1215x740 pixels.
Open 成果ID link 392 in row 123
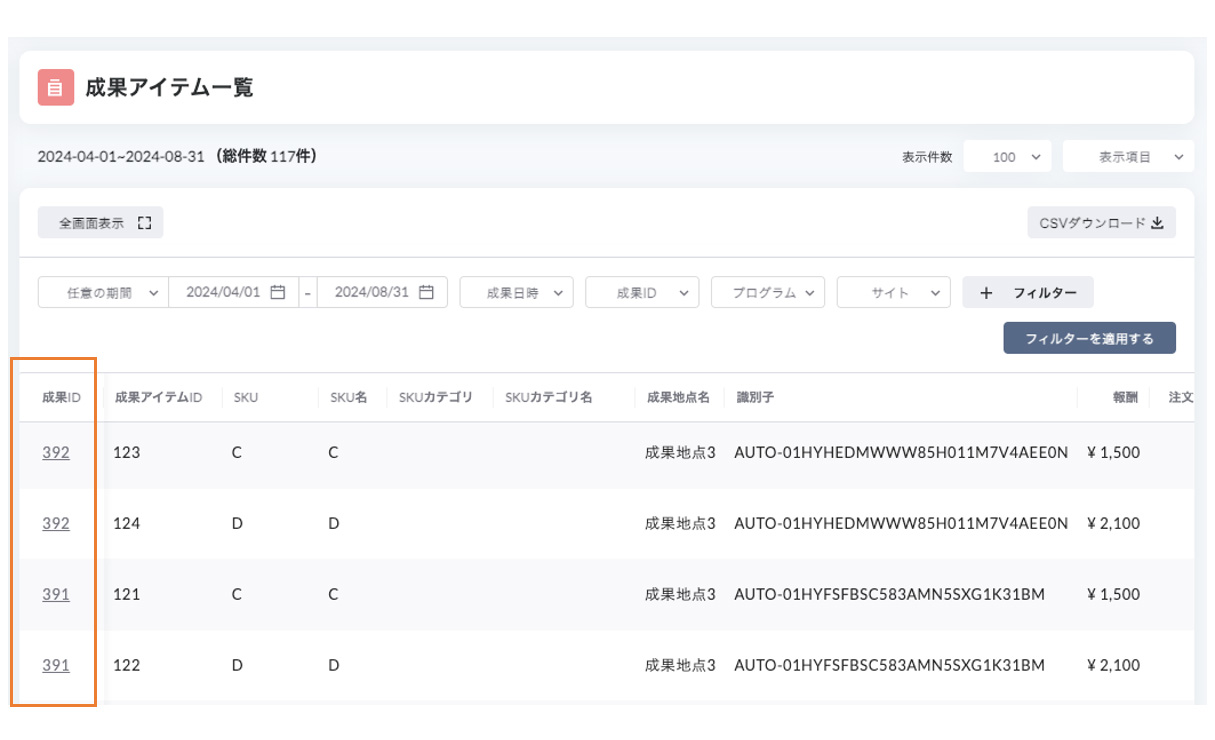(x=56, y=452)
